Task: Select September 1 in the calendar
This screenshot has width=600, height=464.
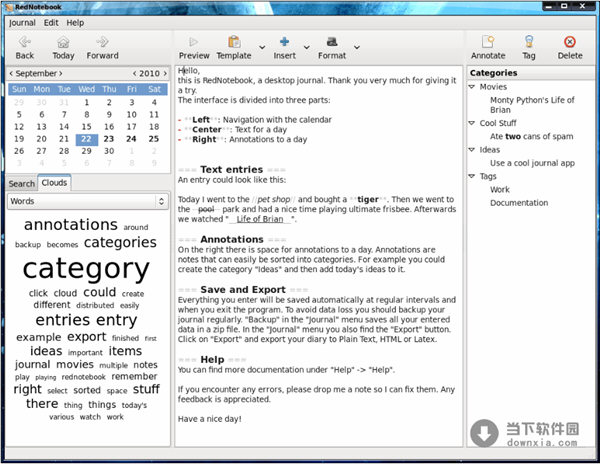Action: point(86,102)
